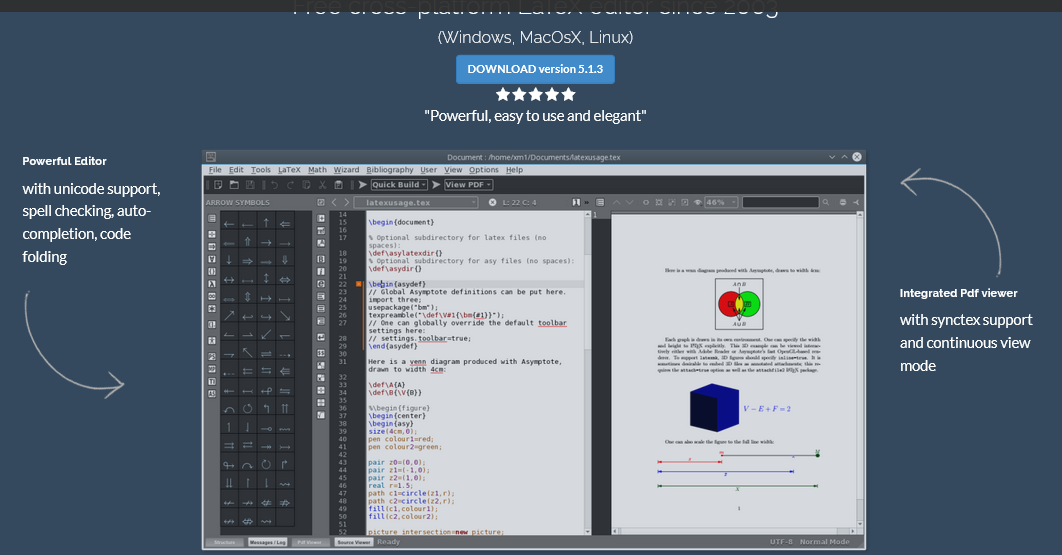Click the editor vertical scrollbar
The image size is (1062, 555).
[x=588, y=373]
